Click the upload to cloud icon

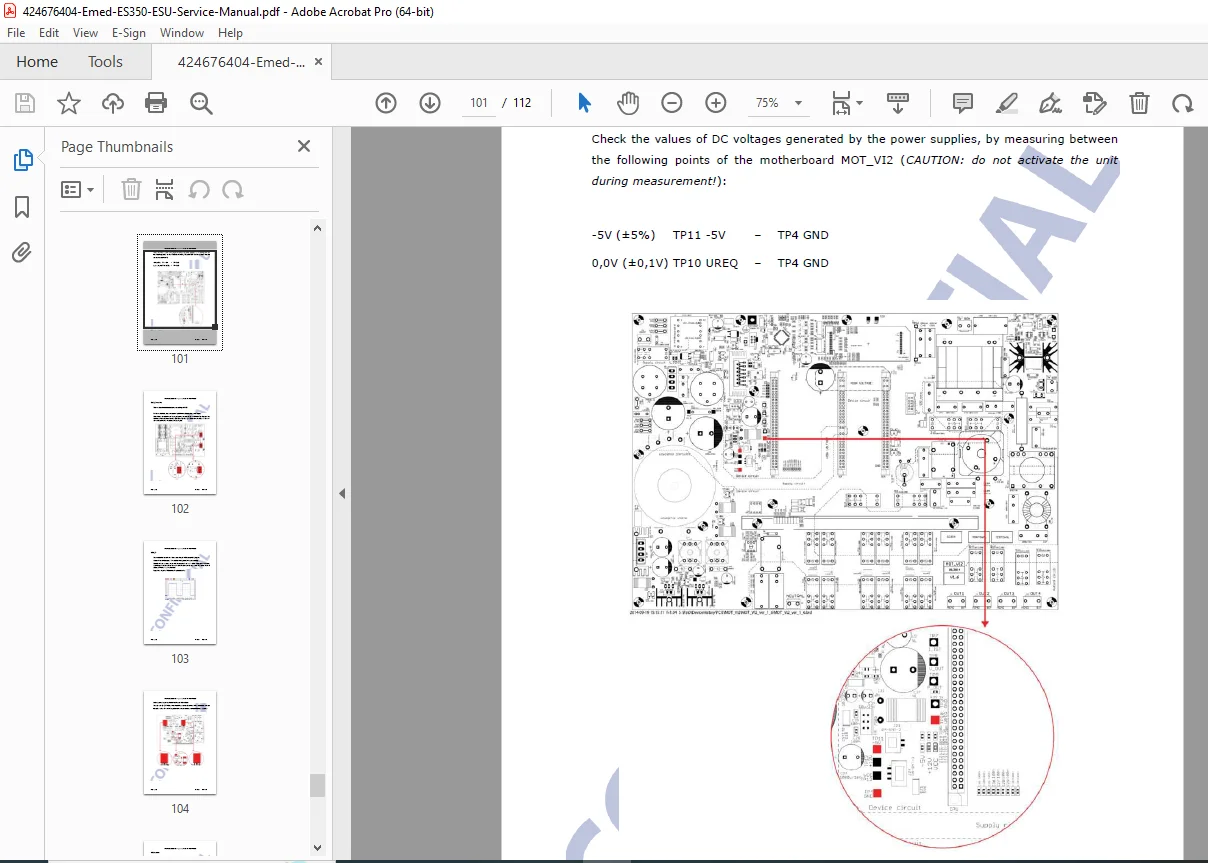click(x=113, y=103)
